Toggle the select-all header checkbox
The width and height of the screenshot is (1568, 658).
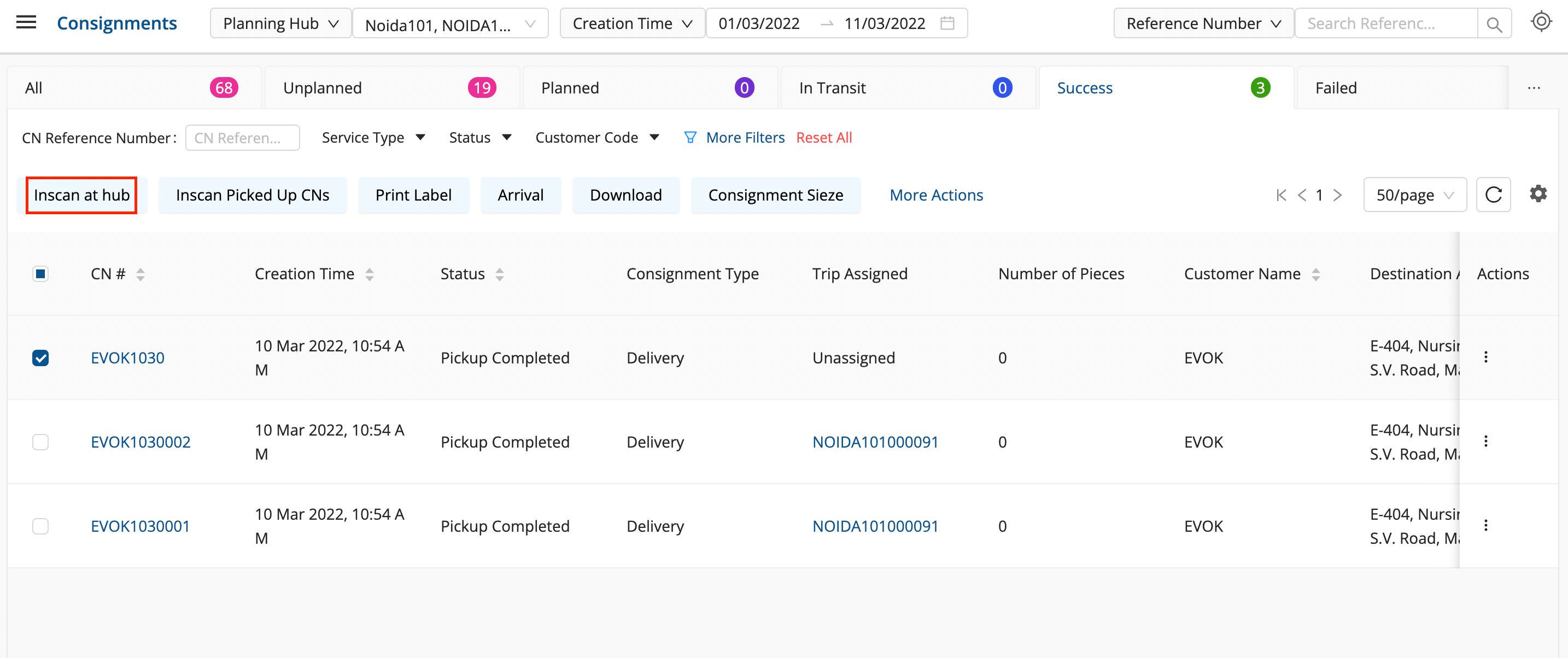[x=40, y=274]
